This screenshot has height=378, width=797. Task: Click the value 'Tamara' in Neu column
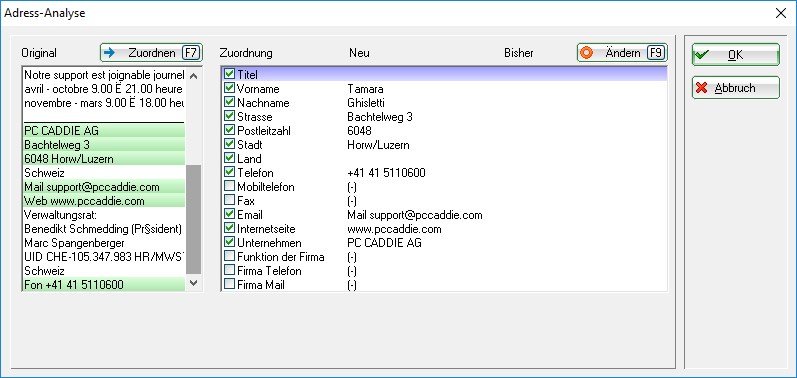[x=365, y=89]
